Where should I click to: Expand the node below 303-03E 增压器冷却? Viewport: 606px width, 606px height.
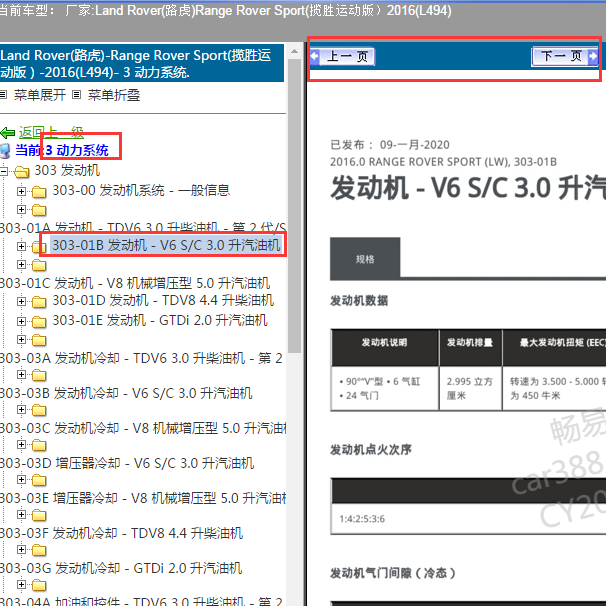point(21,514)
